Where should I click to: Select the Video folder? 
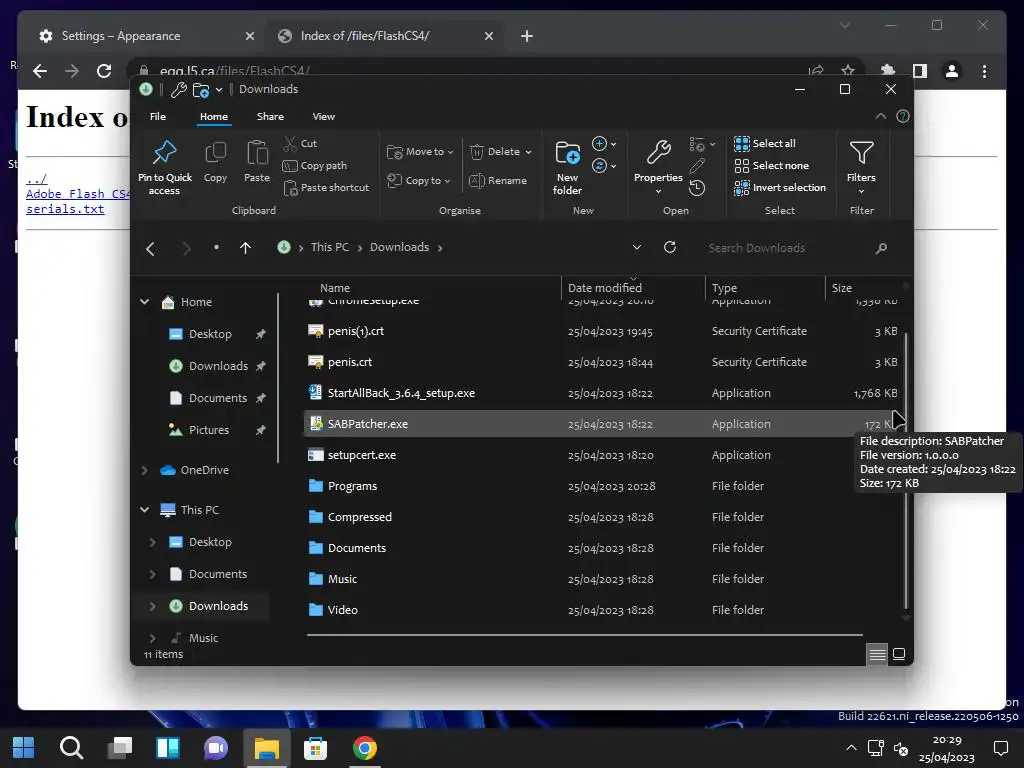pyautogui.click(x=602, y=610)
